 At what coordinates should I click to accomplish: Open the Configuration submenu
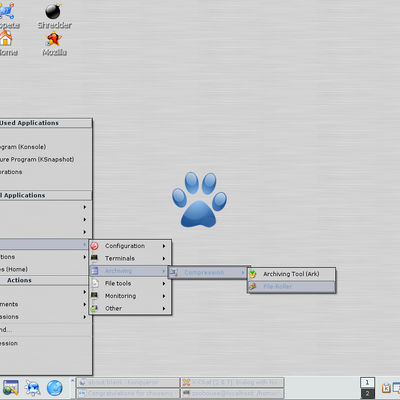(x=130, y=246)
